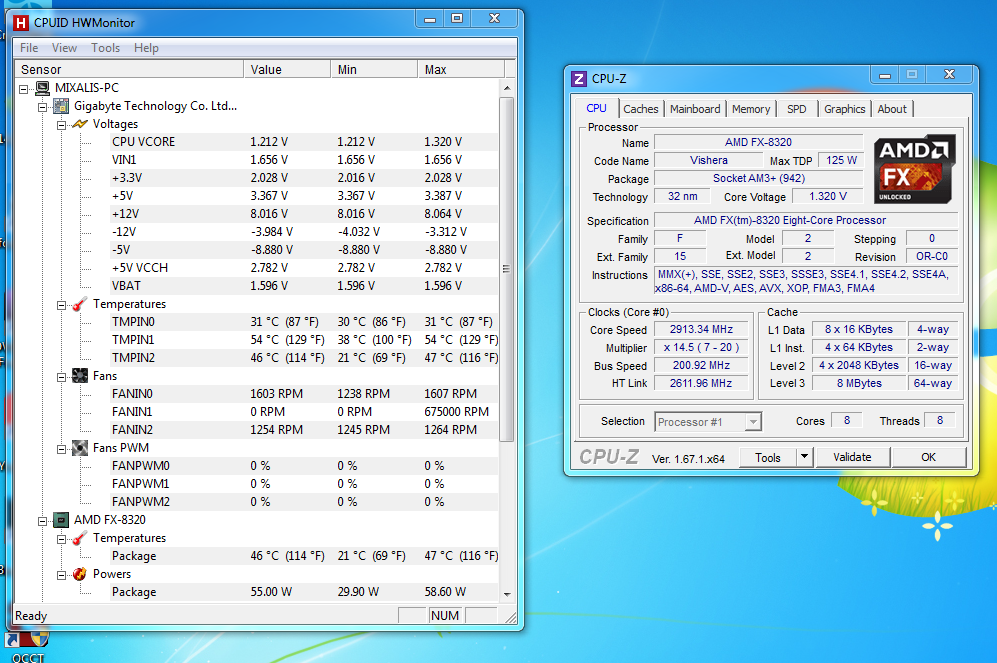Click the Gigabyte motherboard icon
Viewport: 997px width, 663px height.
click(x=61, y=106)
